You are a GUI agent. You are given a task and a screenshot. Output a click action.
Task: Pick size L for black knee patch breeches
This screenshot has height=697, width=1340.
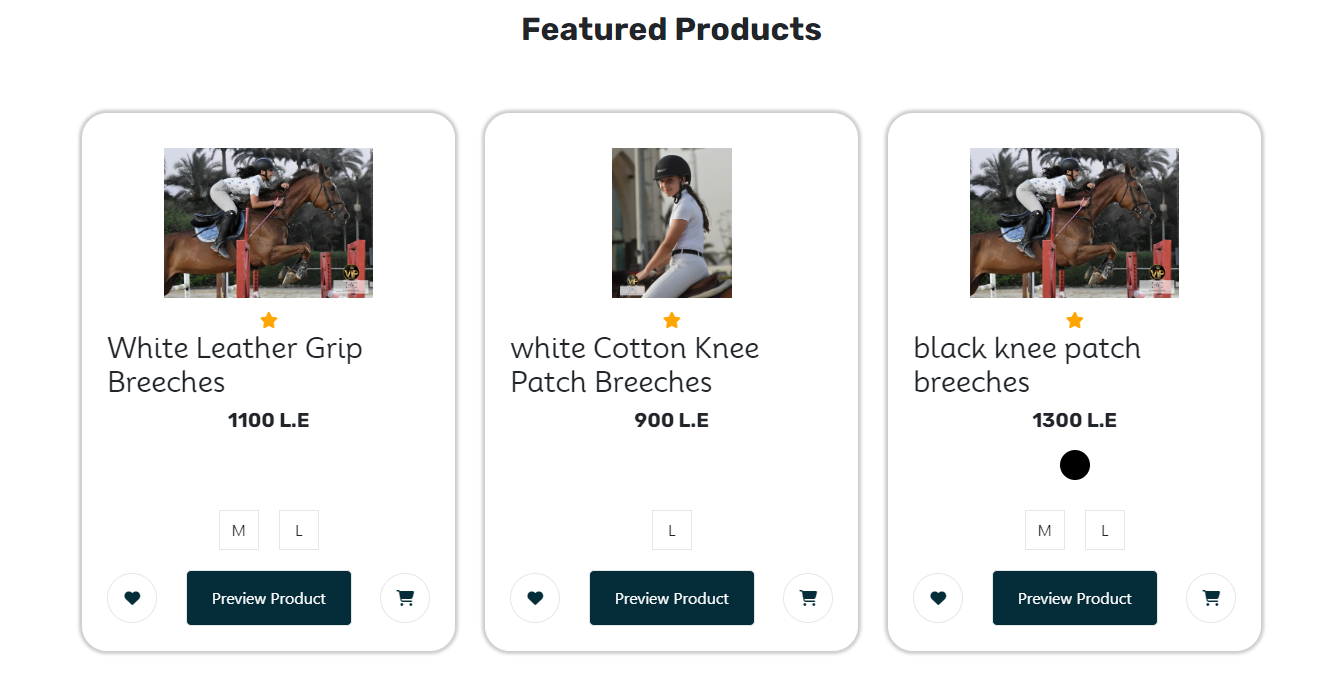point(1105,530)
